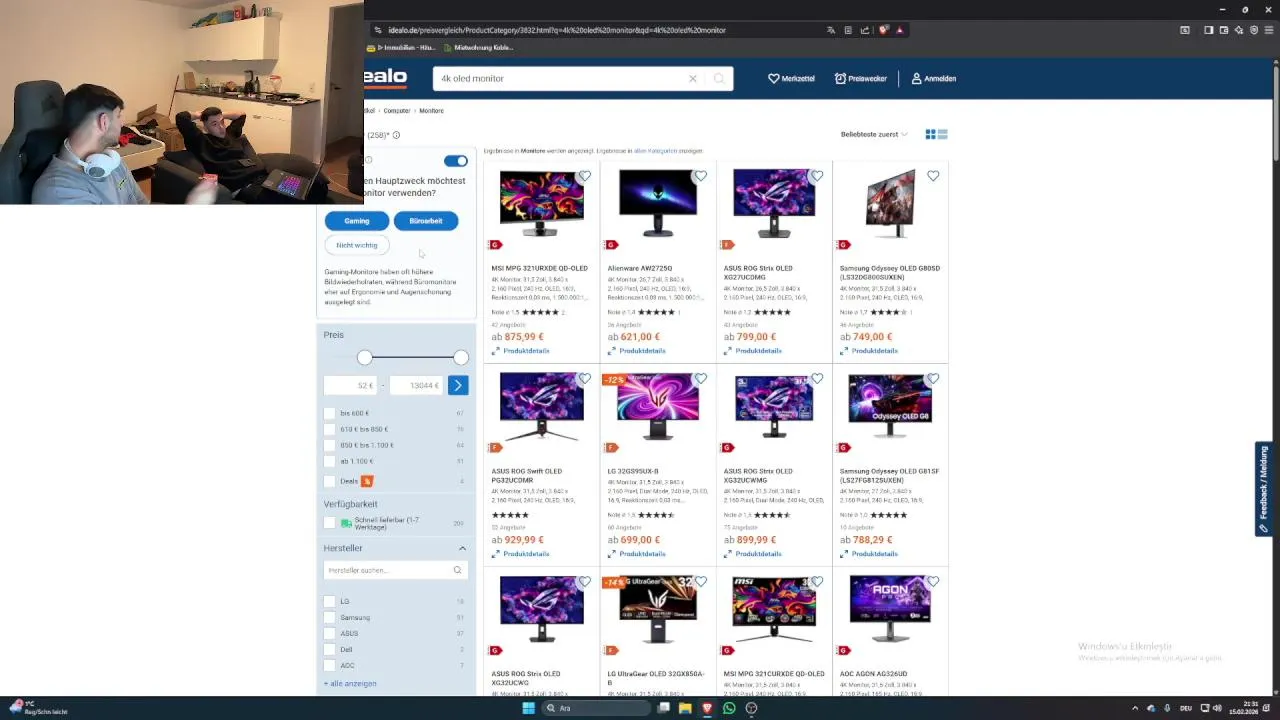Go to Monitore breadcrumb
This screenshot has height=720, width=1280.
[431, 111]
